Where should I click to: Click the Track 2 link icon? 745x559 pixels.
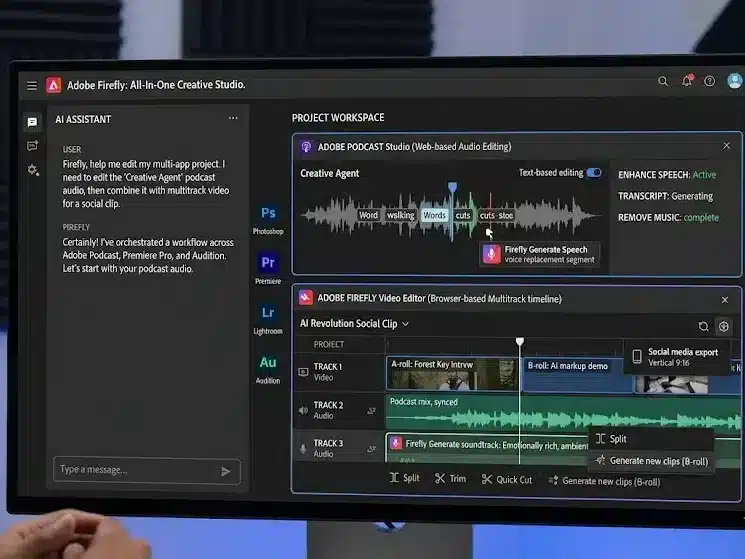point(372,411)
